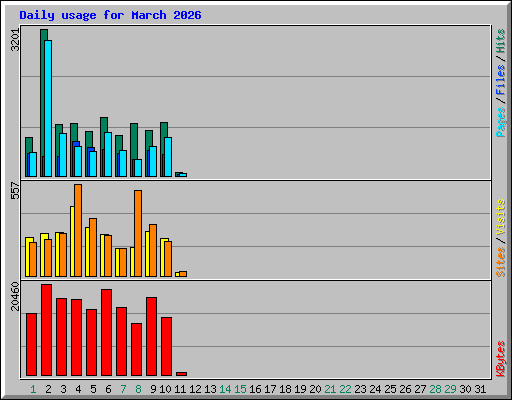Click day label 25 on the x-axis
The image size is (512, 400).
click(x=390, y=389)
